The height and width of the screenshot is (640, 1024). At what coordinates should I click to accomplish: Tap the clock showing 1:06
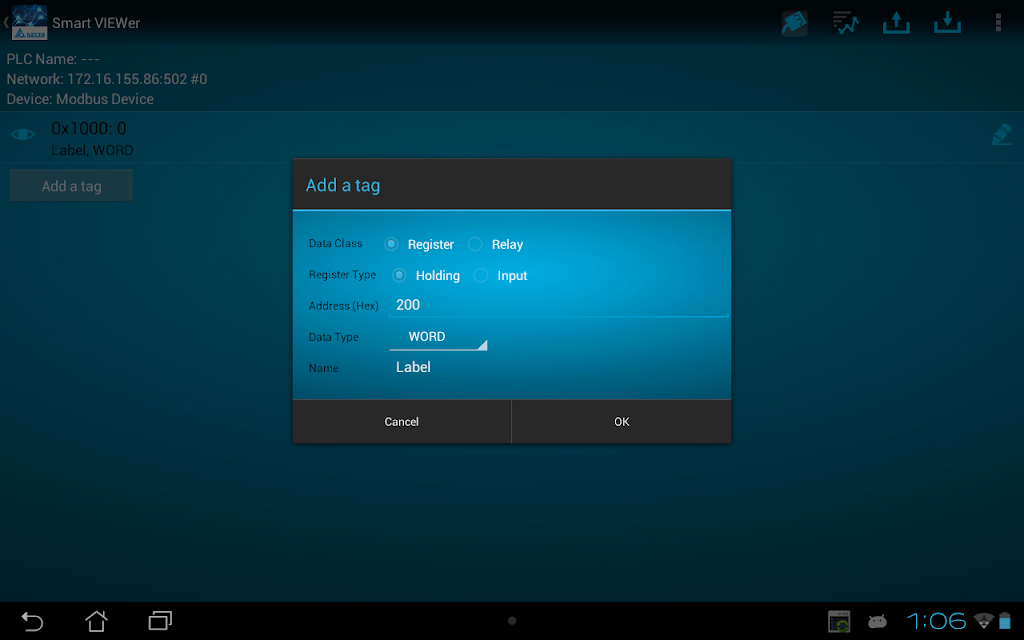(x=936, y=621)
